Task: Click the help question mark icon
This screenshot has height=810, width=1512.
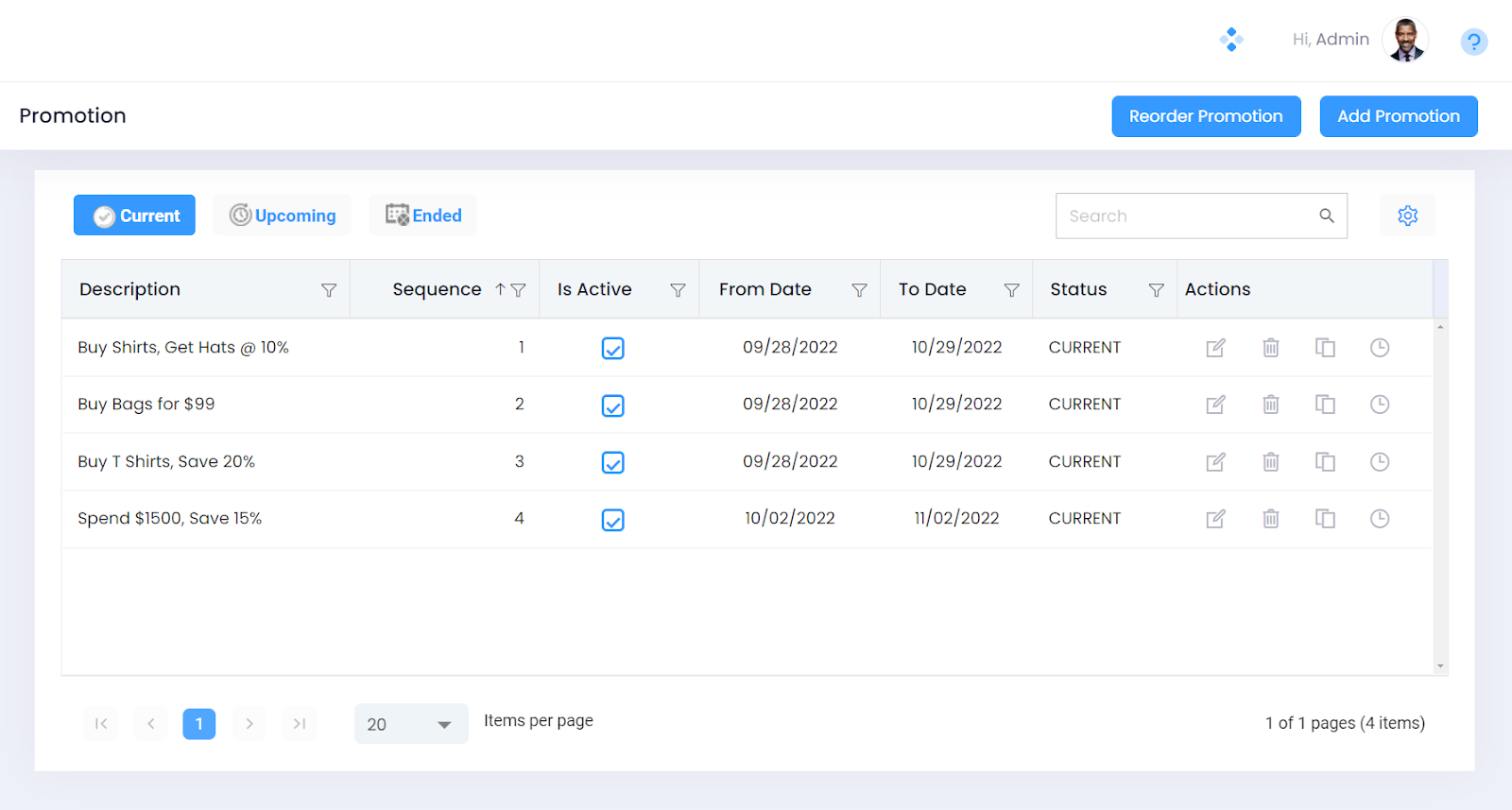Action: (1473, 42)
